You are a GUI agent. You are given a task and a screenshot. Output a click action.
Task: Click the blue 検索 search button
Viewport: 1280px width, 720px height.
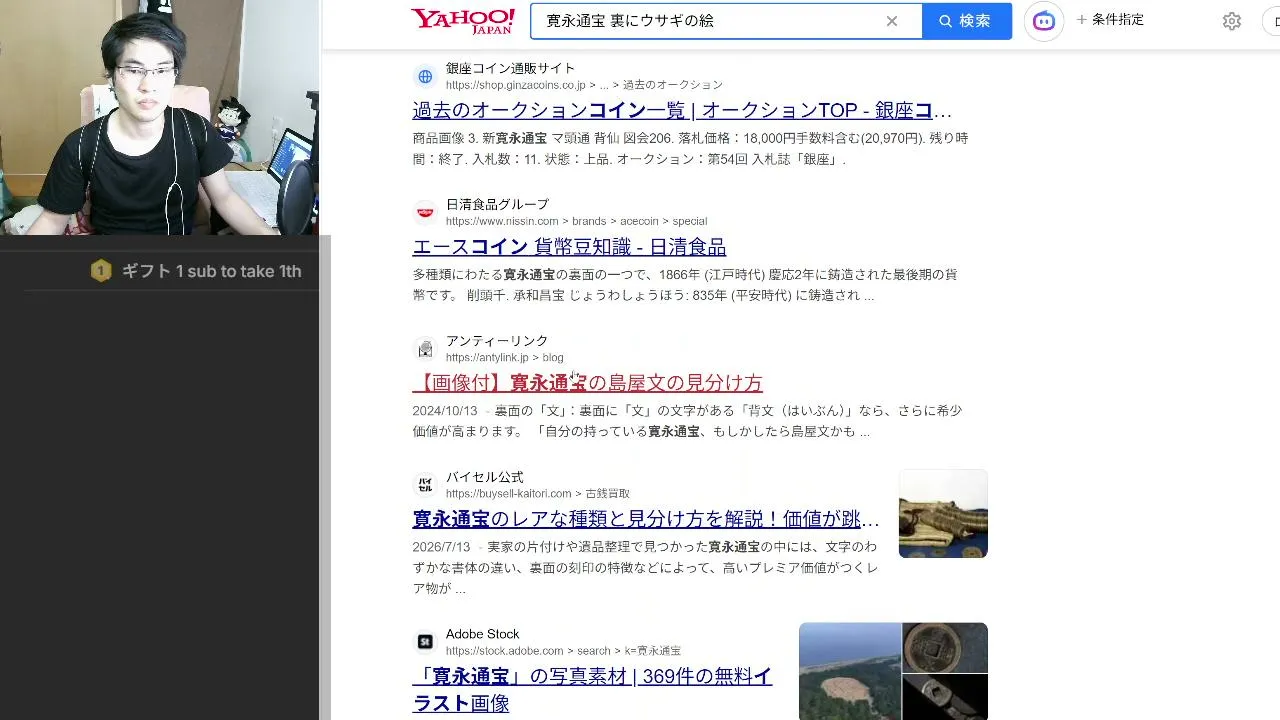point(966,21)
